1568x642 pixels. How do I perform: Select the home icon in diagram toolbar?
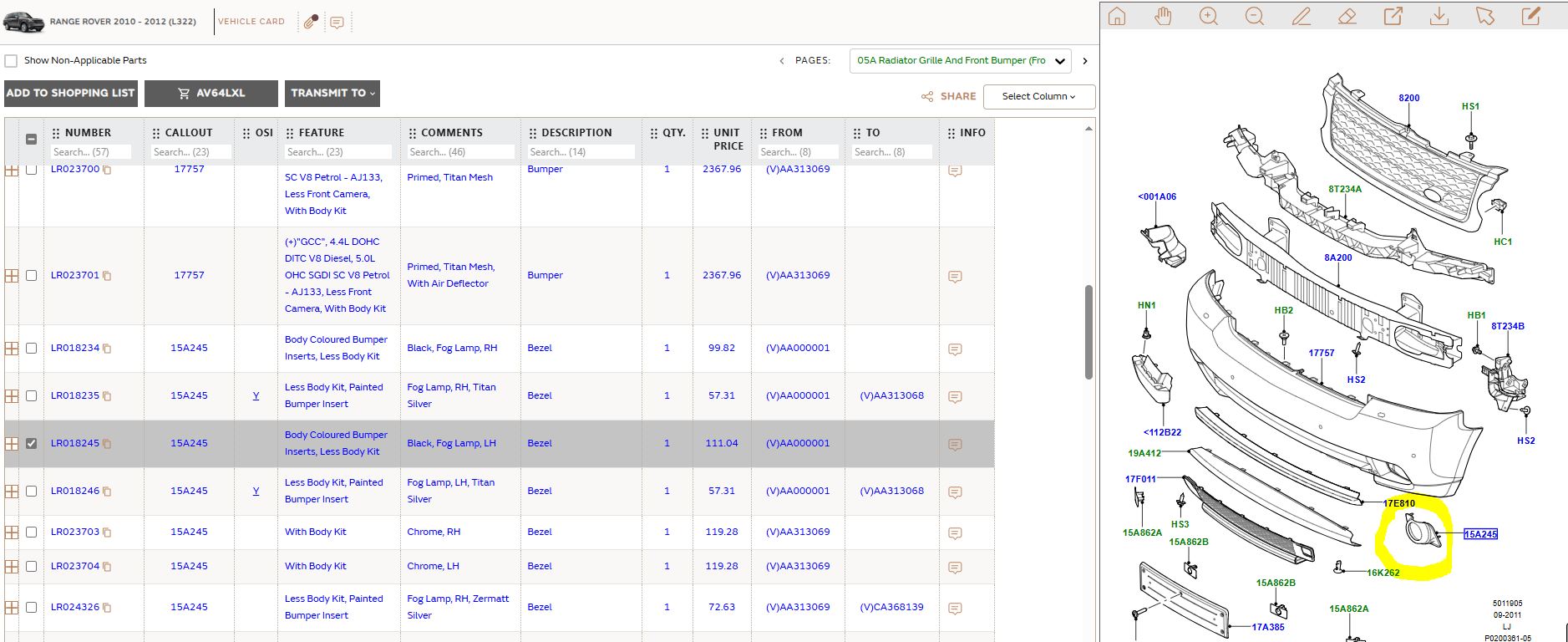coord(1117,17)
